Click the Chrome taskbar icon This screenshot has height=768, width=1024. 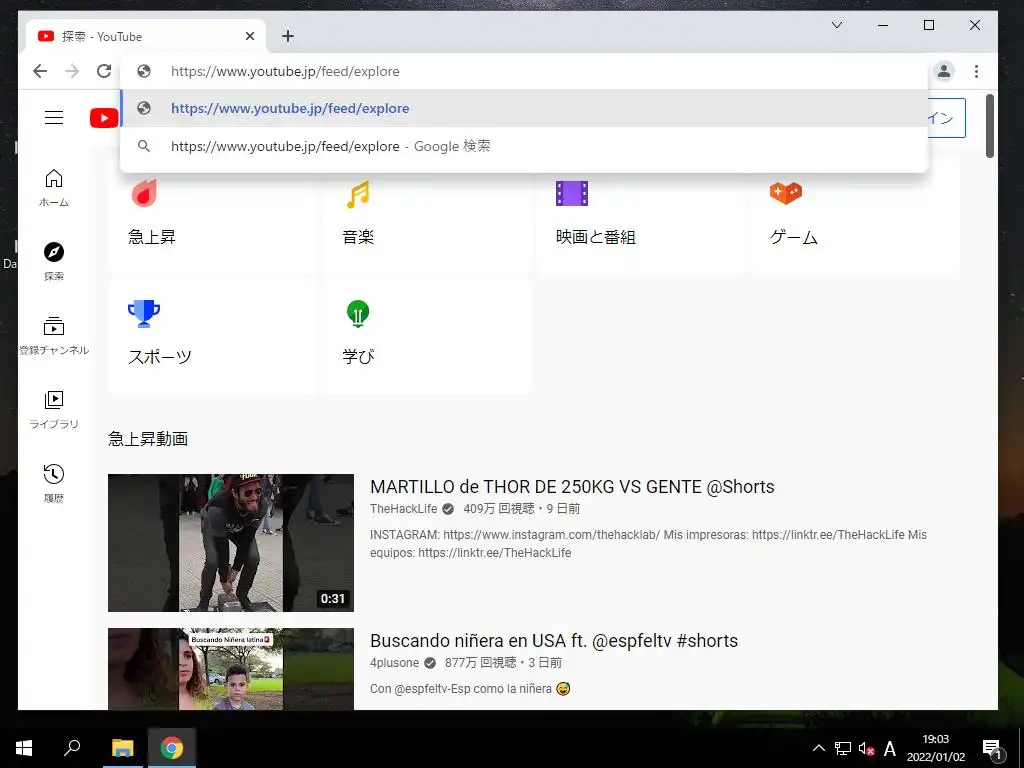172,748
